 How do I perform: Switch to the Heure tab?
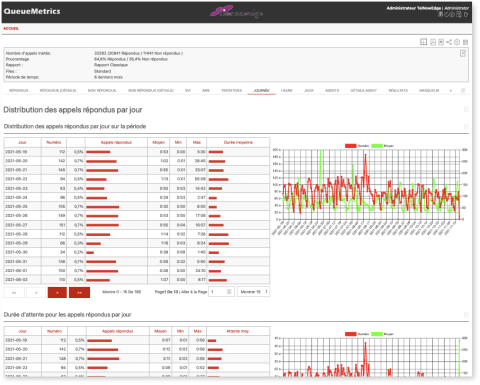287,91
